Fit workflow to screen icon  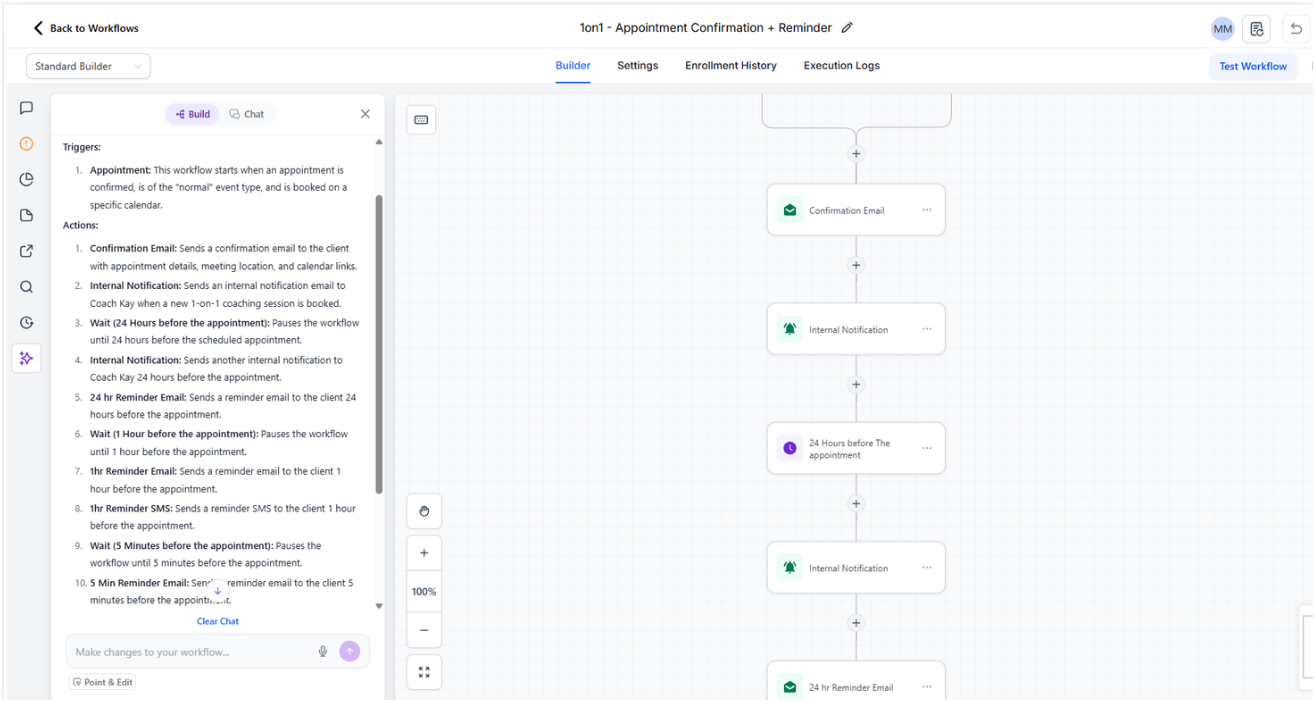[x=424, y=672]
